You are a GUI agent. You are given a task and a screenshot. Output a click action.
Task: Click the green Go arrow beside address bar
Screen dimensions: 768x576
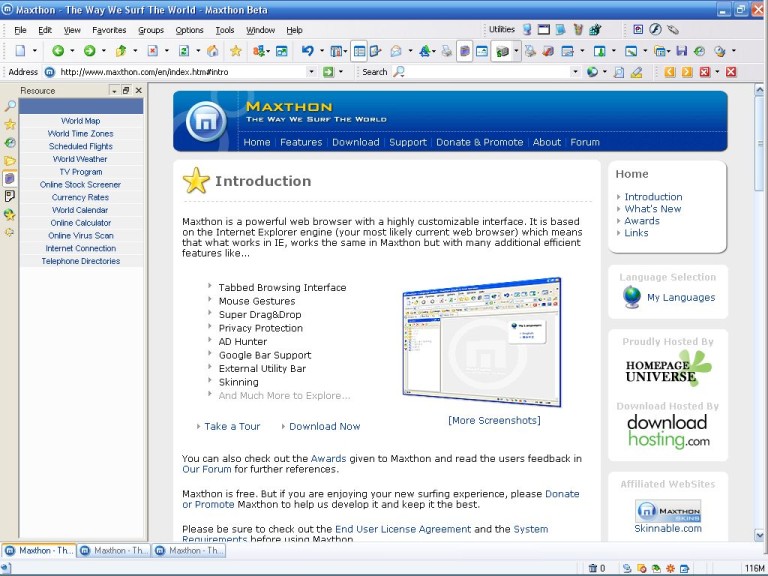[328, 72]
